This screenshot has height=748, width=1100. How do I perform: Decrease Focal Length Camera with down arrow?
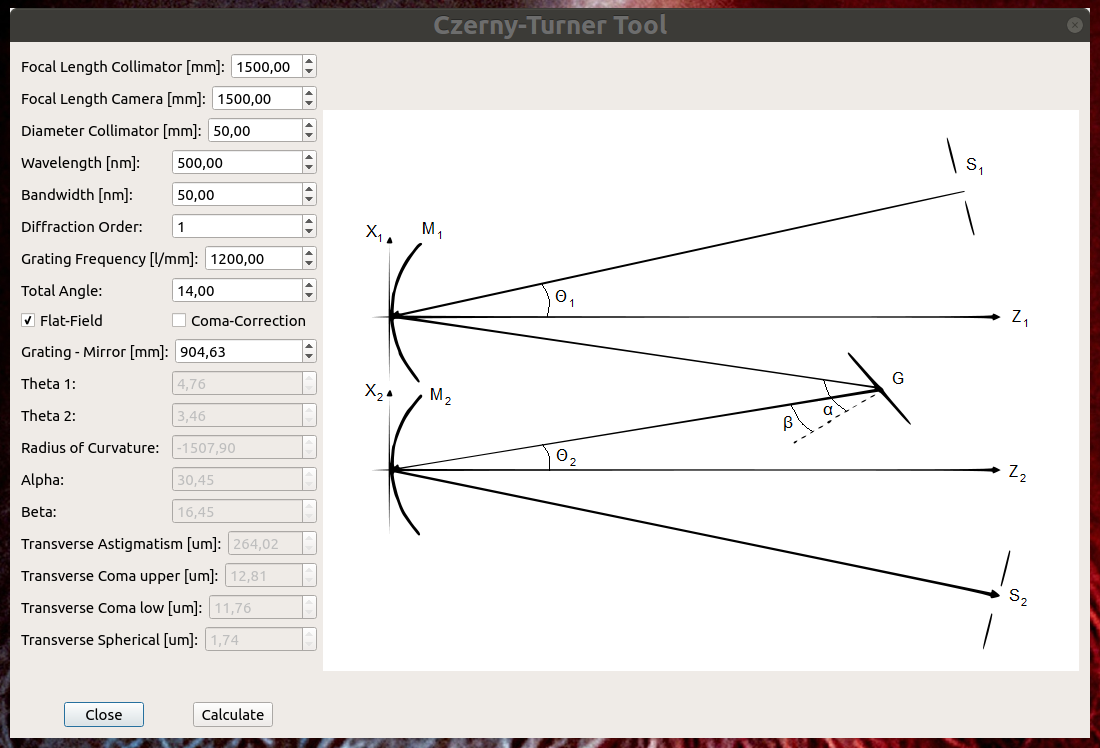pos(309,103)
